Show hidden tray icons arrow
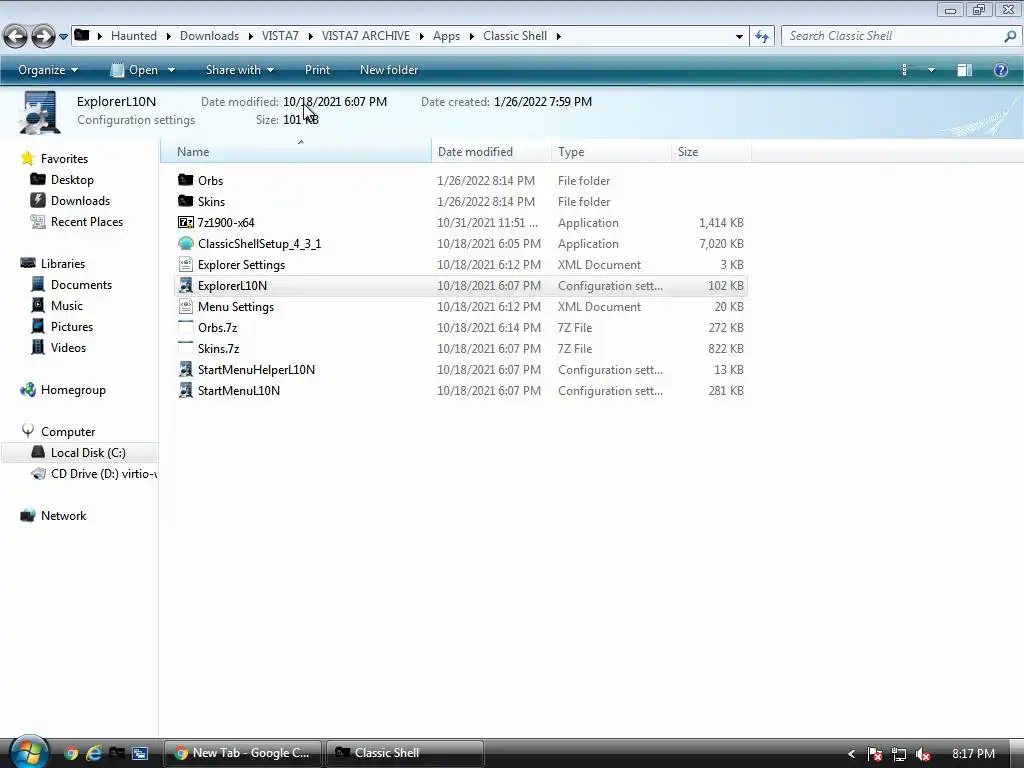 [851, 754]
